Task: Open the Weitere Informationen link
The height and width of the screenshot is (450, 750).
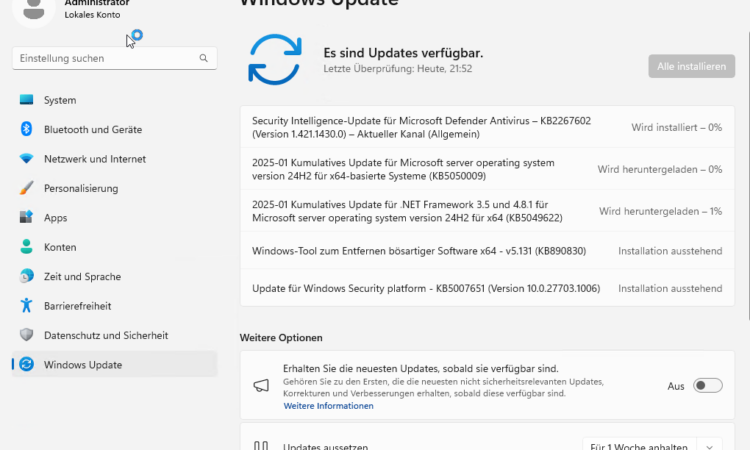Action: [x=328, y=406]
